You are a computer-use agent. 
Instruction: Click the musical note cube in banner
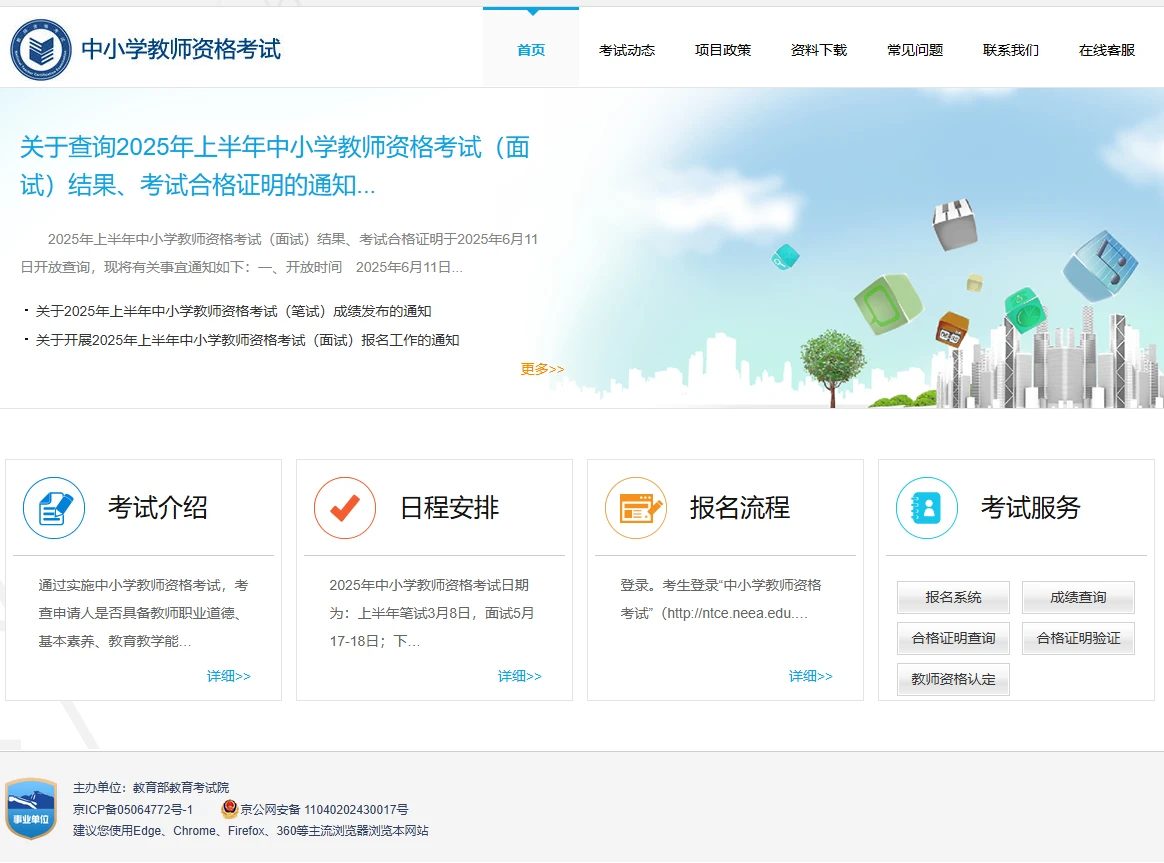tap(1103, 267)
